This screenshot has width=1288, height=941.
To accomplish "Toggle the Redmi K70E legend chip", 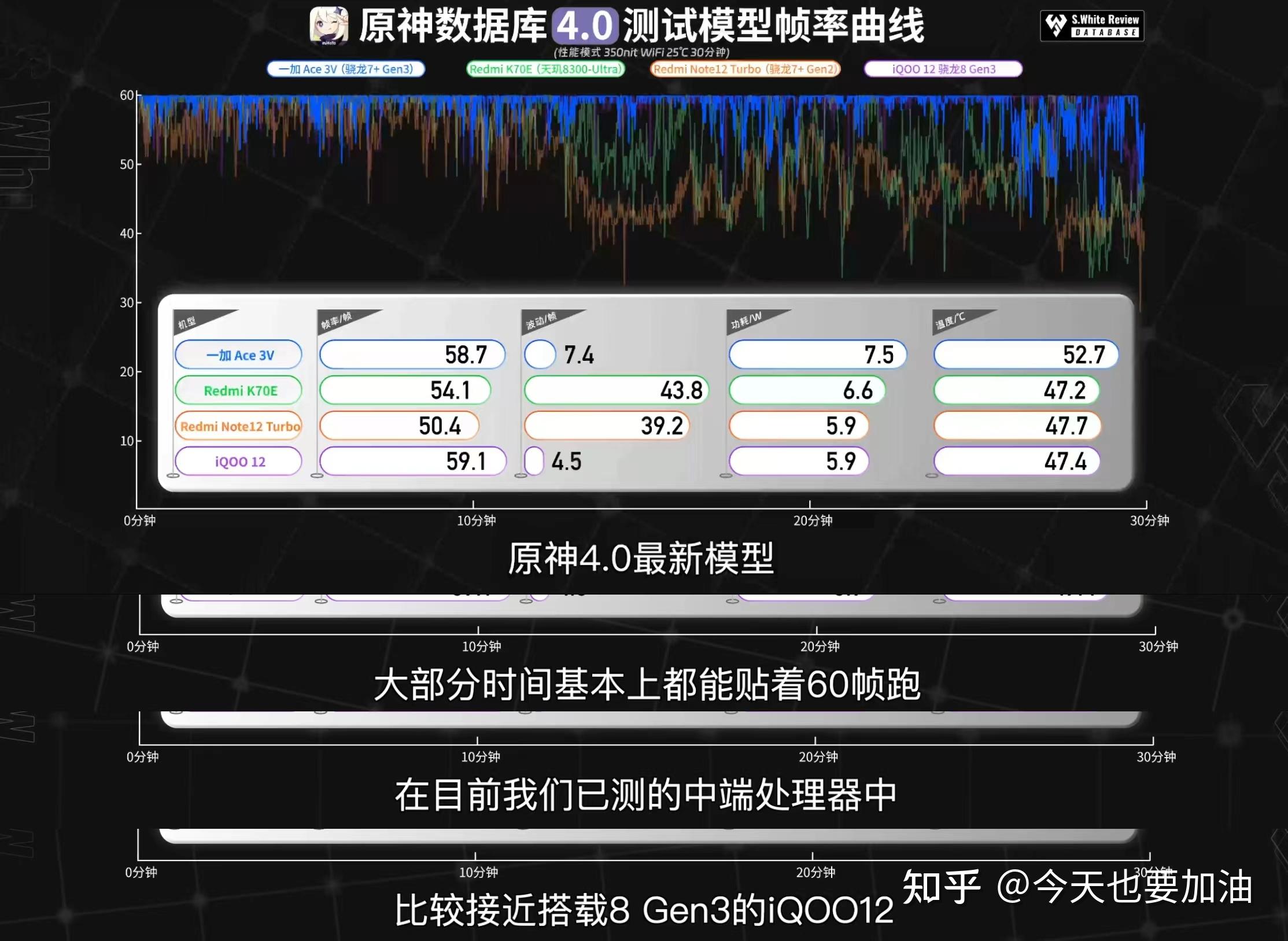I will [x=546, y=69].
